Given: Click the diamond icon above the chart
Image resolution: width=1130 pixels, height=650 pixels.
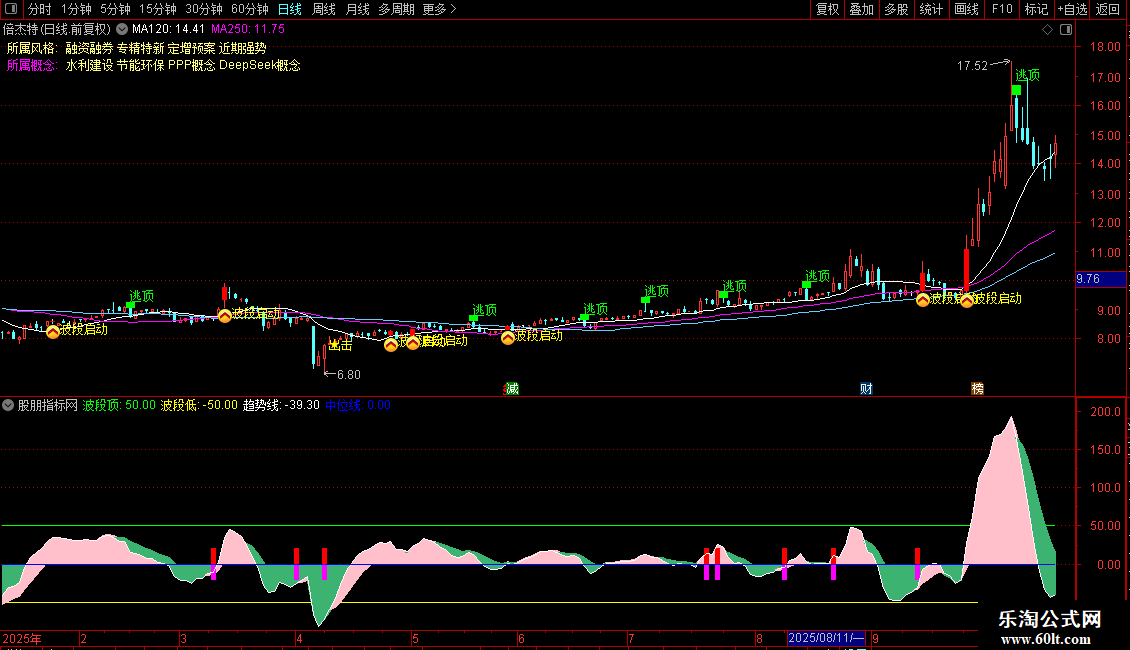Looking at the screenshot, I should [x=1048, y=30].
